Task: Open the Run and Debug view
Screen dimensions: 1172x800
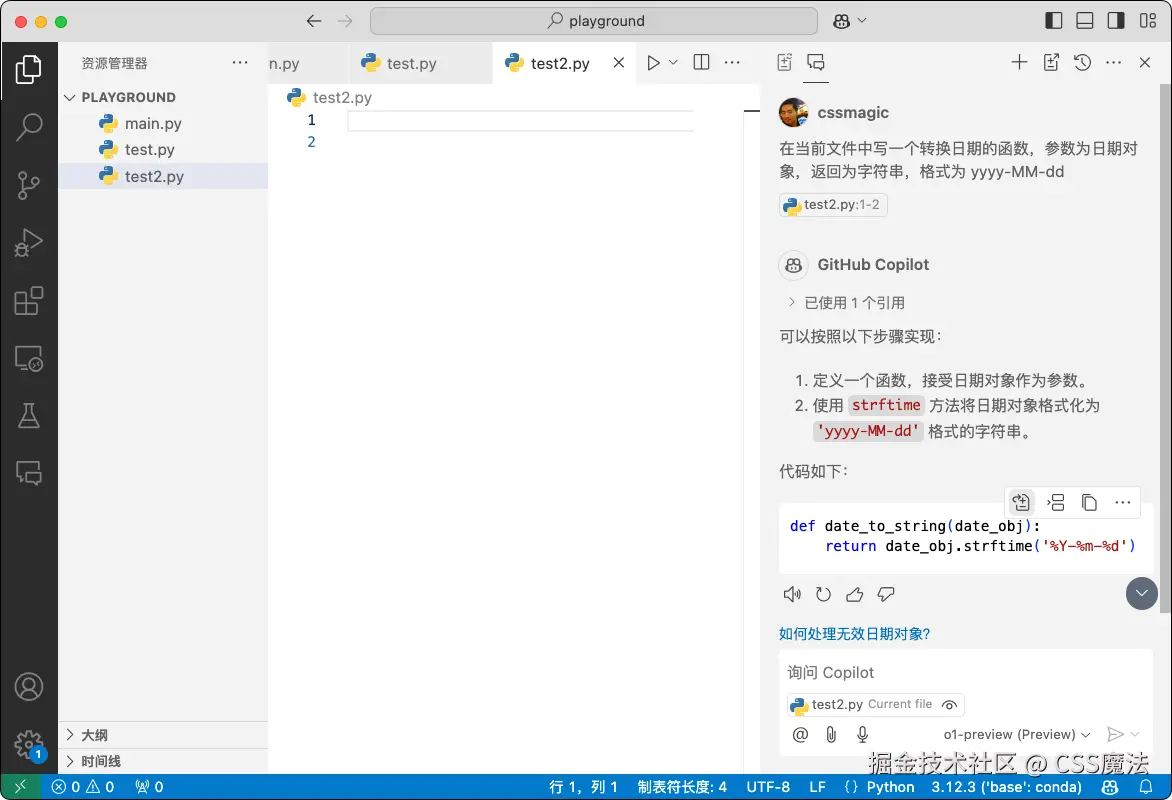Action: (30, 242)
